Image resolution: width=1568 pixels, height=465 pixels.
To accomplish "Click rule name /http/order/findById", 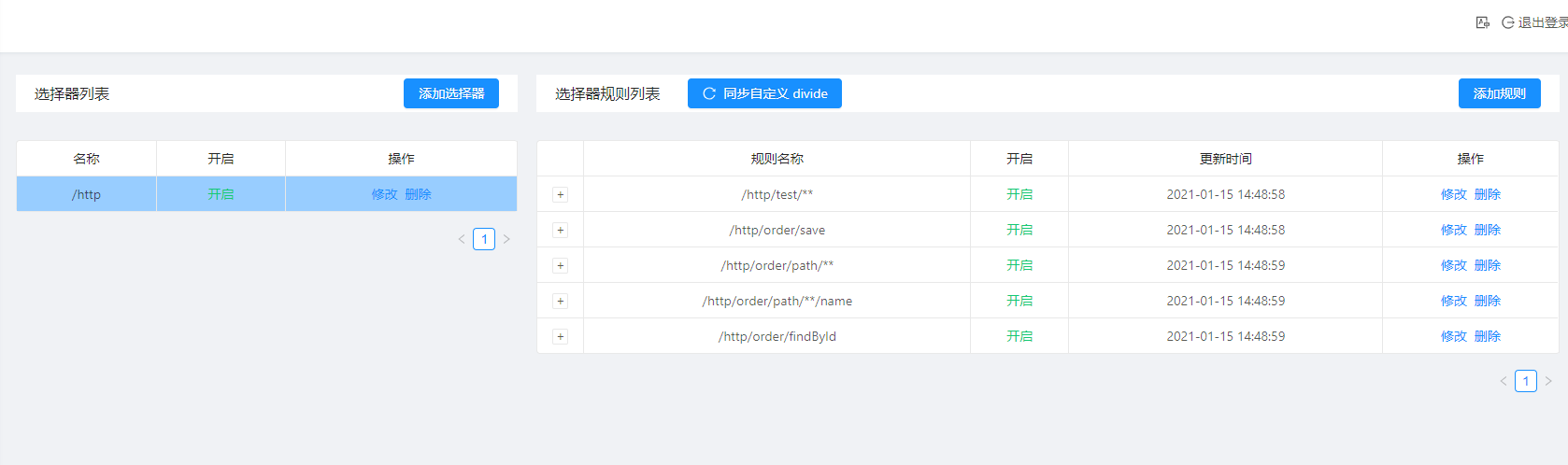I will coord(777,336).
